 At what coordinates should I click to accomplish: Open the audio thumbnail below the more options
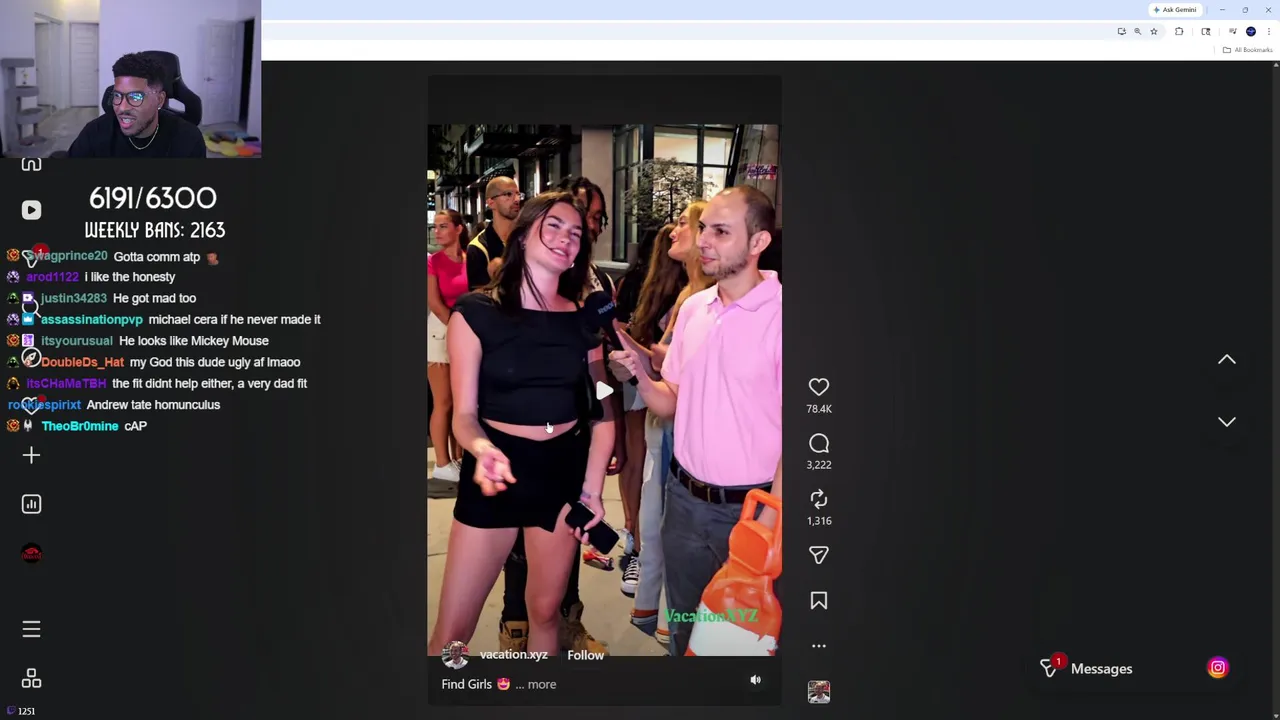[819, 692]
